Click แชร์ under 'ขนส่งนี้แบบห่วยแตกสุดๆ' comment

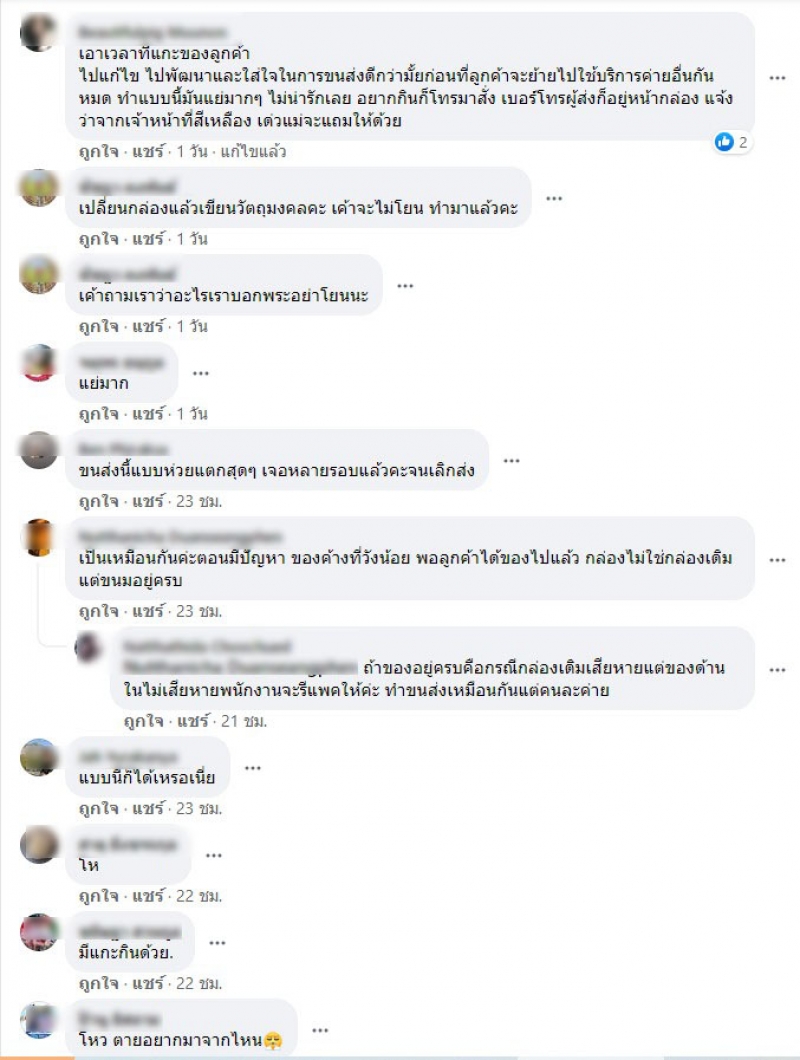tap(148, 501)
